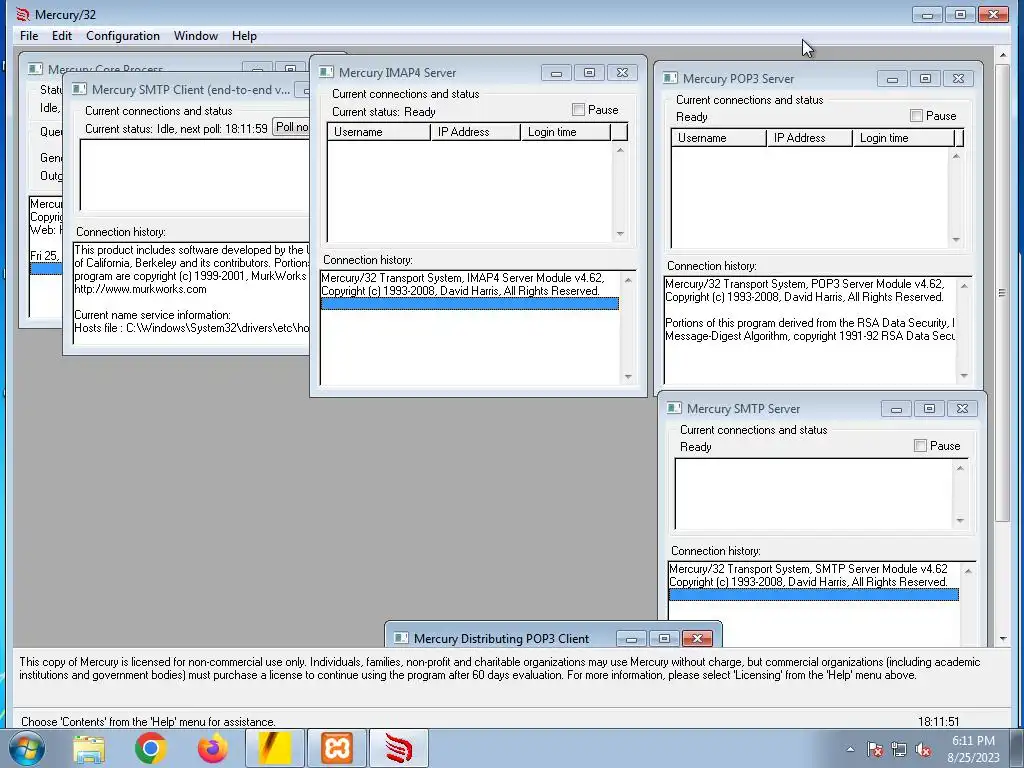Viewport: 1024px width, 768px height.
Task: Minimize the Mercury SMTP Server window
Action: 896,409
